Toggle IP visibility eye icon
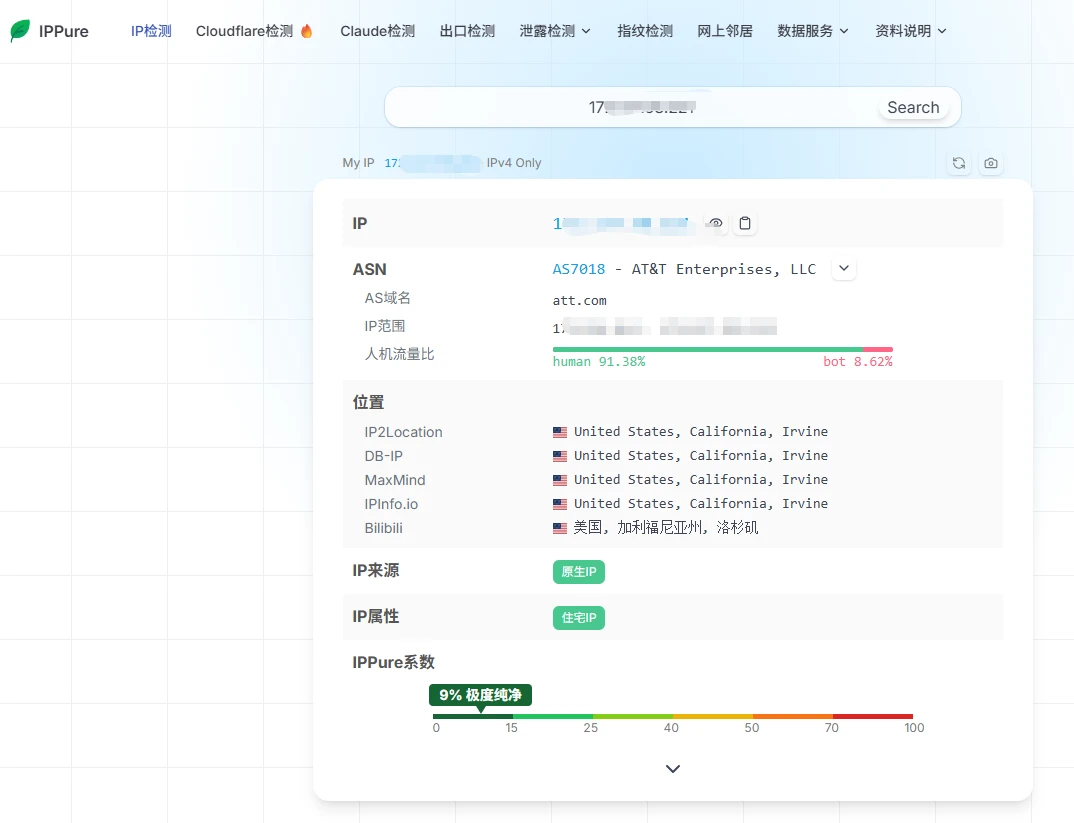Screen dimensions: 1074x823 716,223
